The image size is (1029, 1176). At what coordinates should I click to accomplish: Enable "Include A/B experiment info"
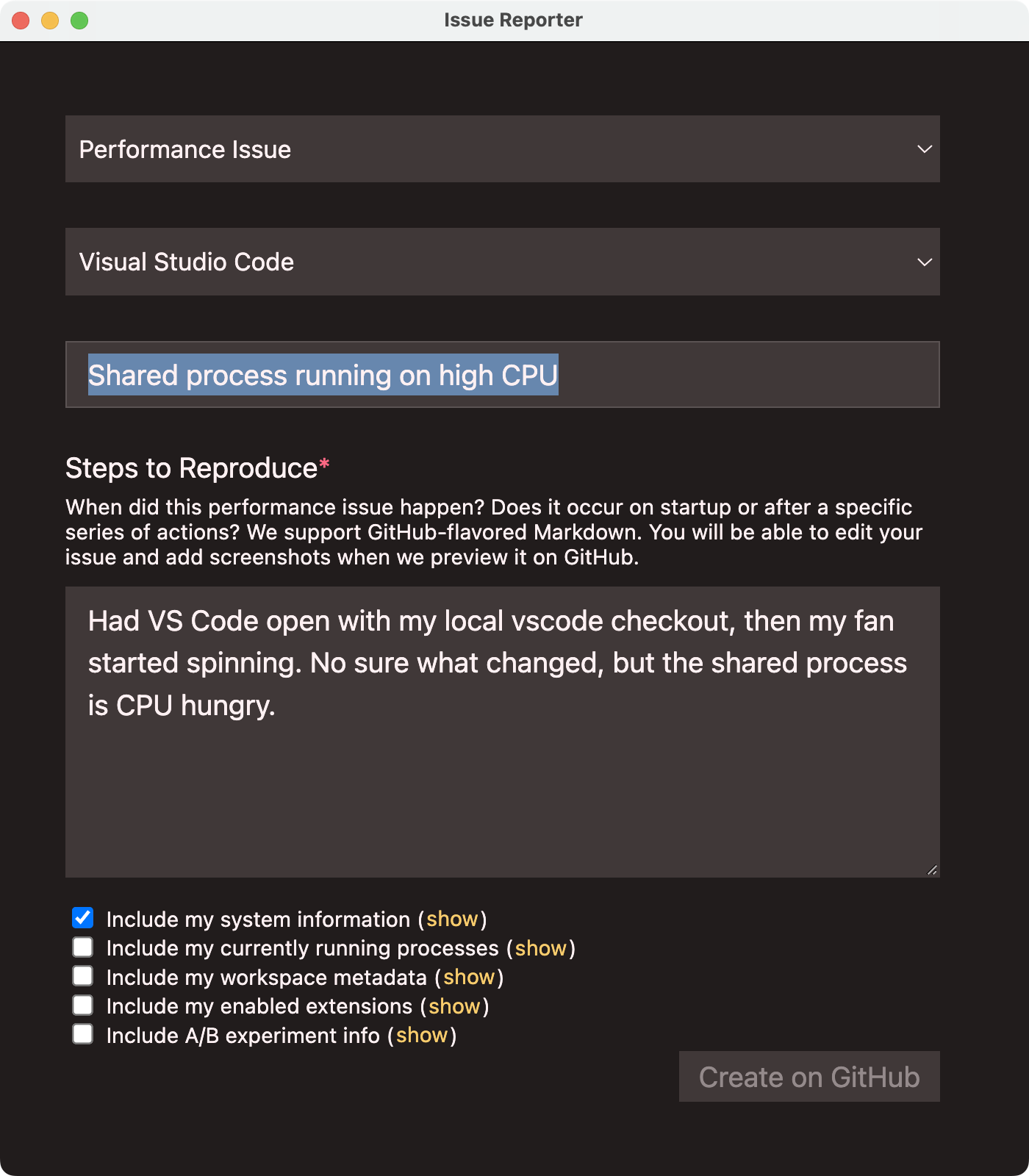coord(82,1034)
